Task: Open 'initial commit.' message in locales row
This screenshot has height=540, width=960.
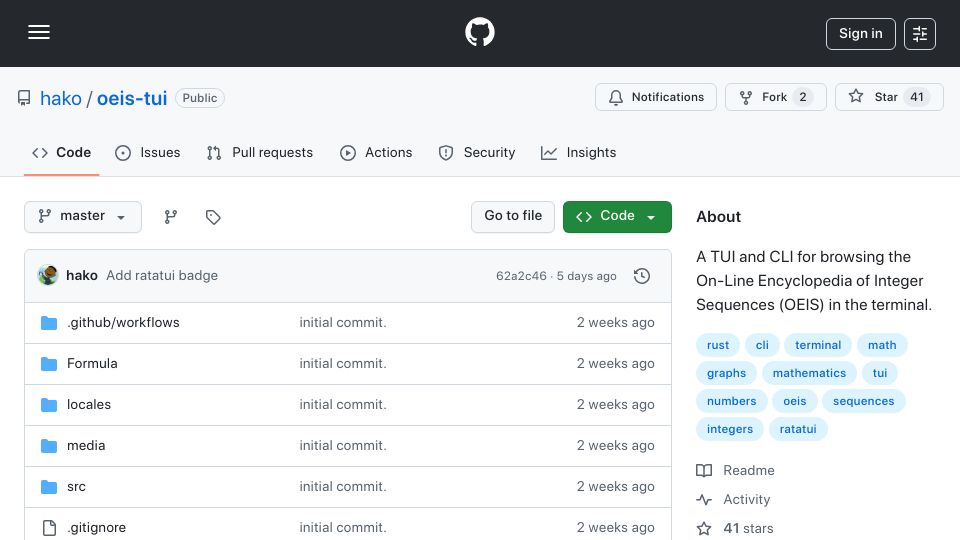Action: click(x=343, y=405)
